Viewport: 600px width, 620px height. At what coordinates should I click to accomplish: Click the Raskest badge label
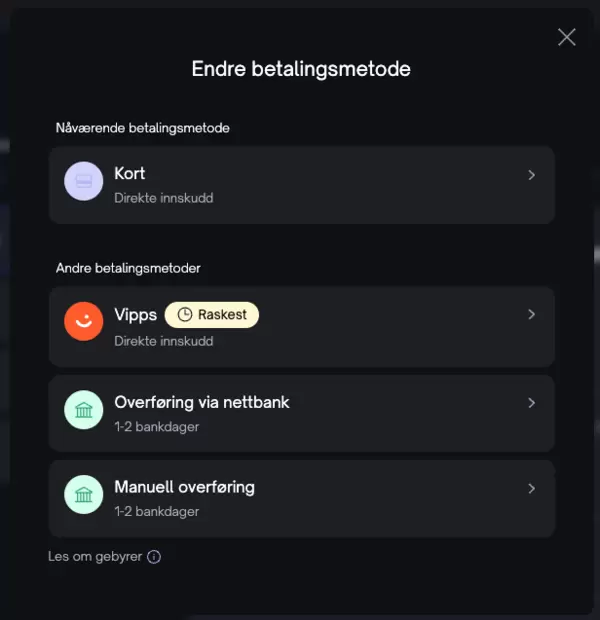(x=212, y=315)
